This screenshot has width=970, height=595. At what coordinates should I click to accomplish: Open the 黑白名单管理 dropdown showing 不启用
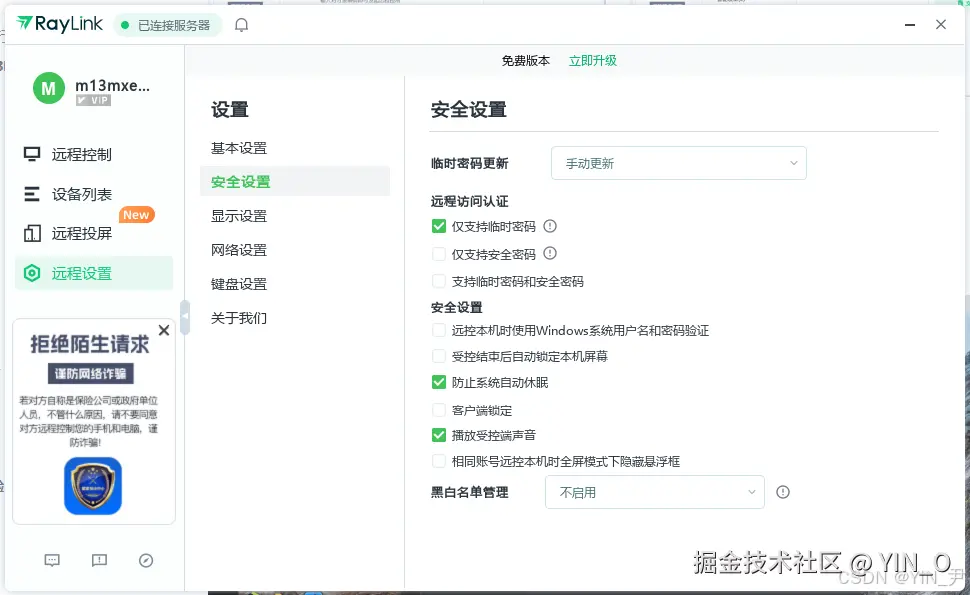tap(655, 492)
